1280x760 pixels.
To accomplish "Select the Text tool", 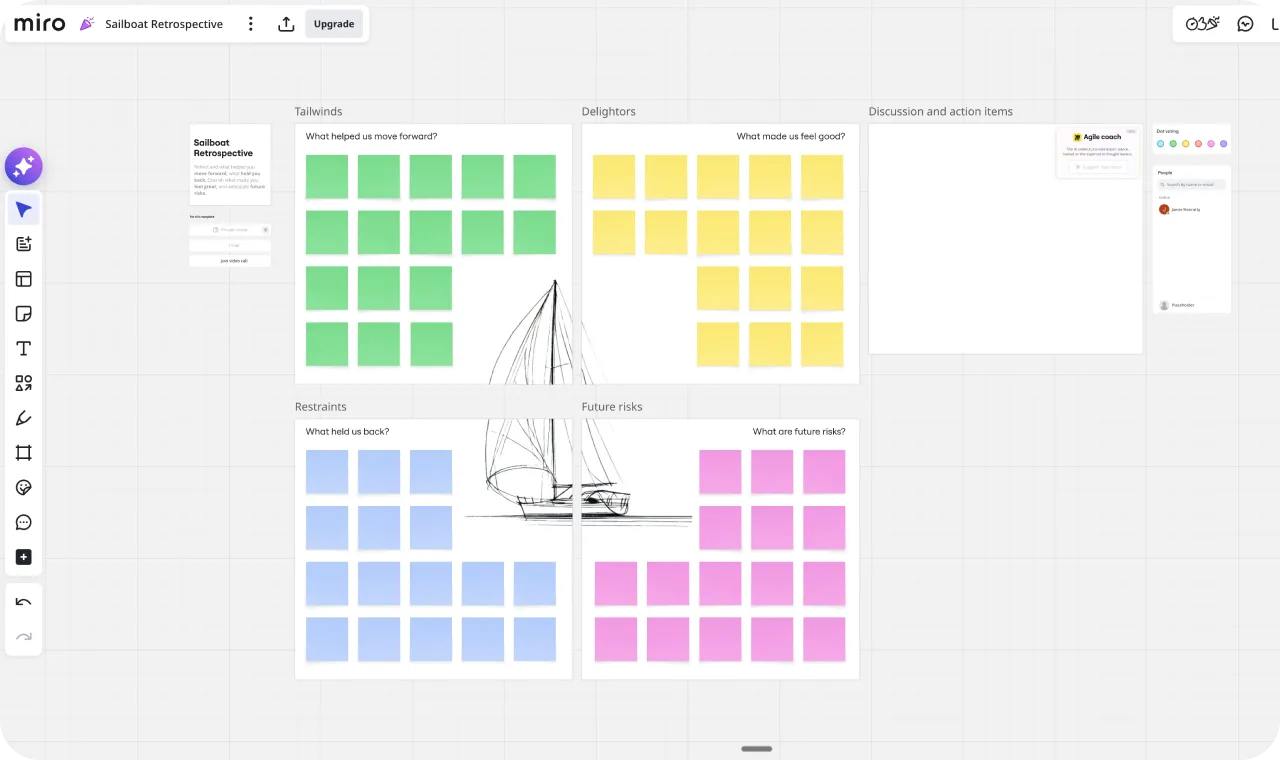I will 24,349.
